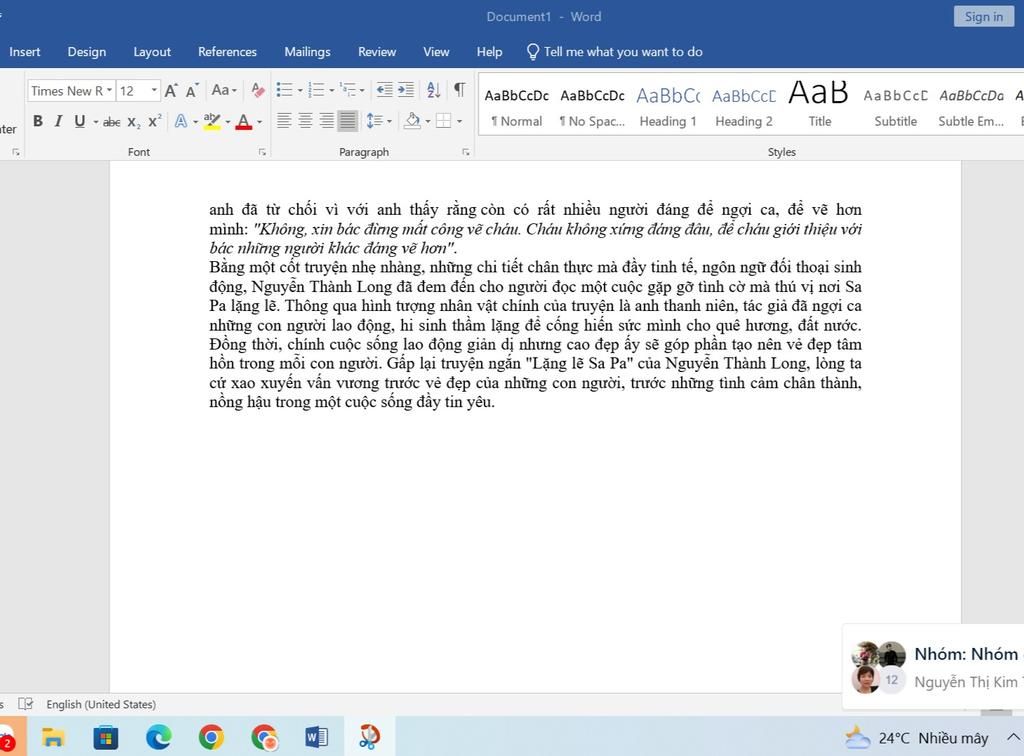Toggle strikethrough text formatting

(112, 121)
